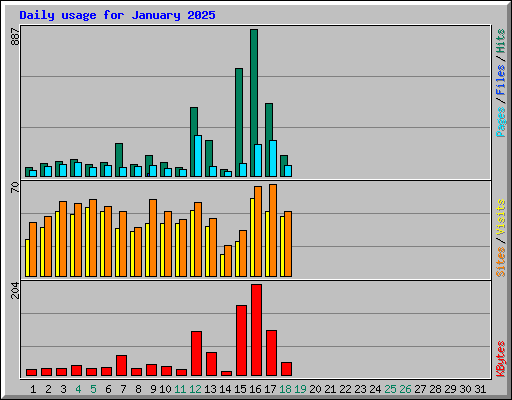Select day label 15 on the x-axis
This screenshot has height=400, width=512.
point(240,389)
